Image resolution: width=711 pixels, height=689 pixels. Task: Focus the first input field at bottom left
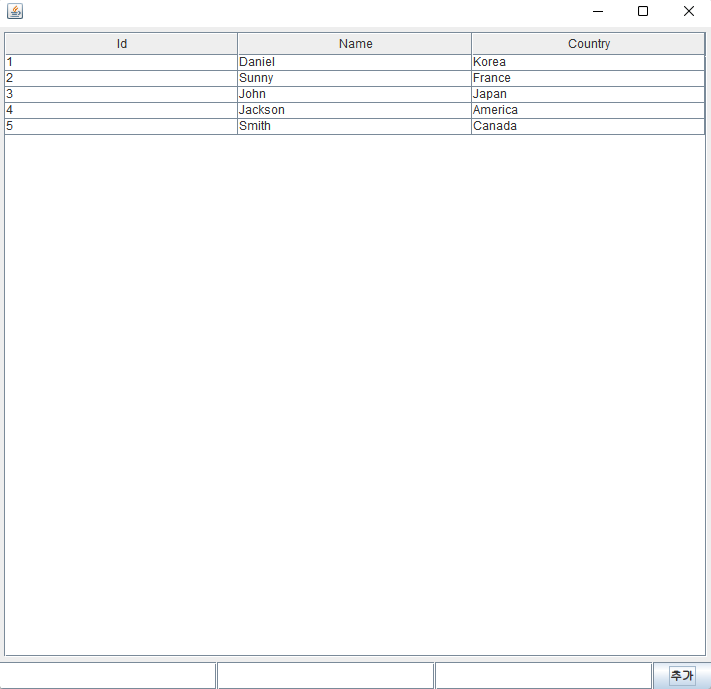click(108, 675)
